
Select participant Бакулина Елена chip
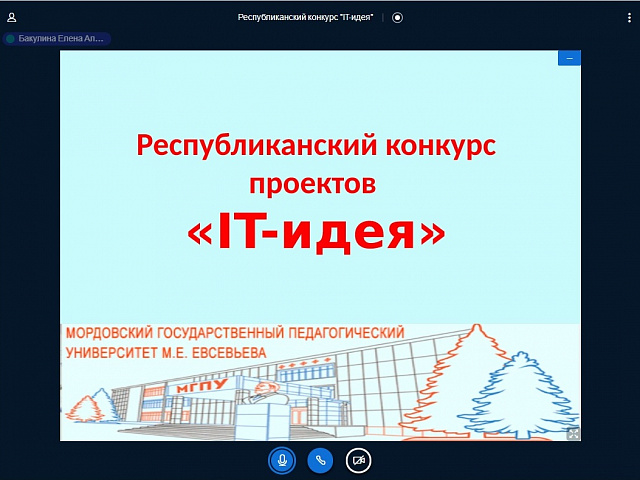(x=57, y=39)
